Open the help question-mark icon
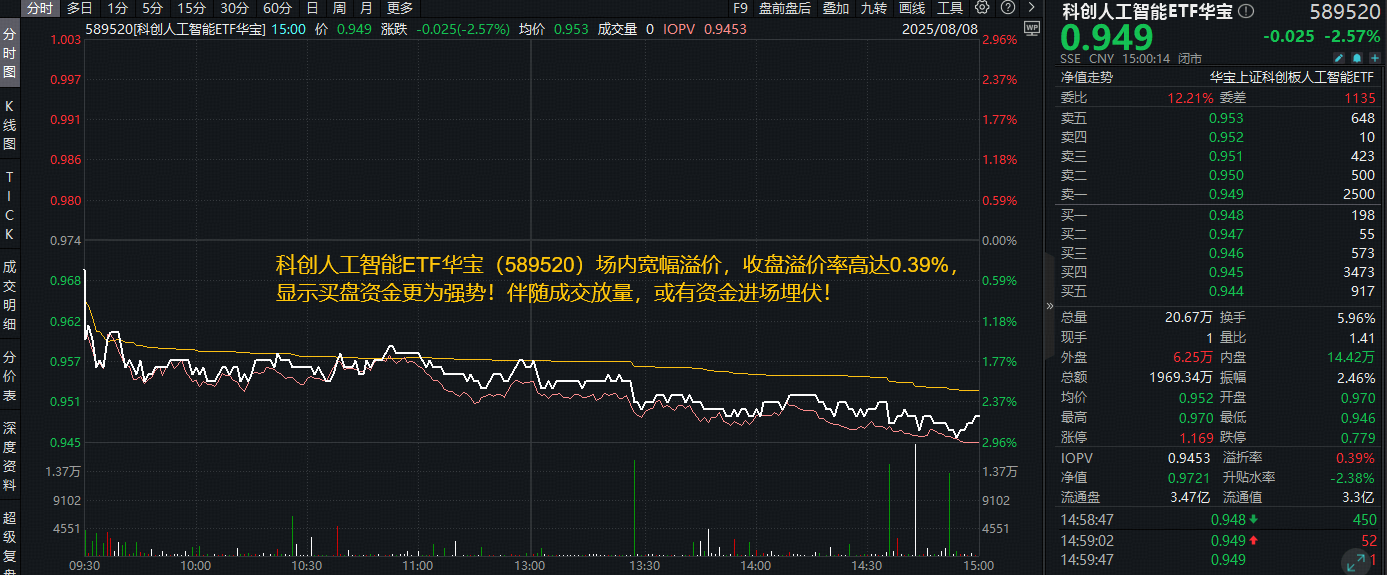 pyautogui.click(x=1008, y=7)
